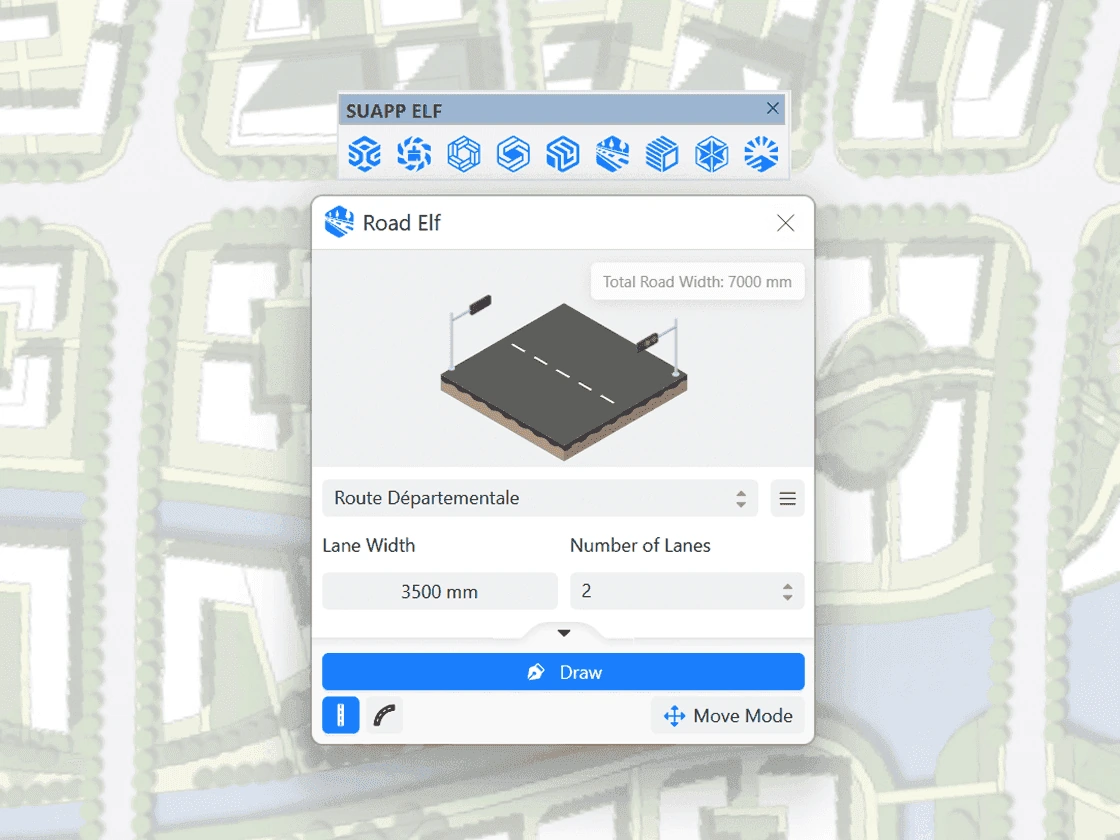The width and height of the screenshot is (1120, 840).
Task: Toggle Move Mode on
Action: pos(728,716)
